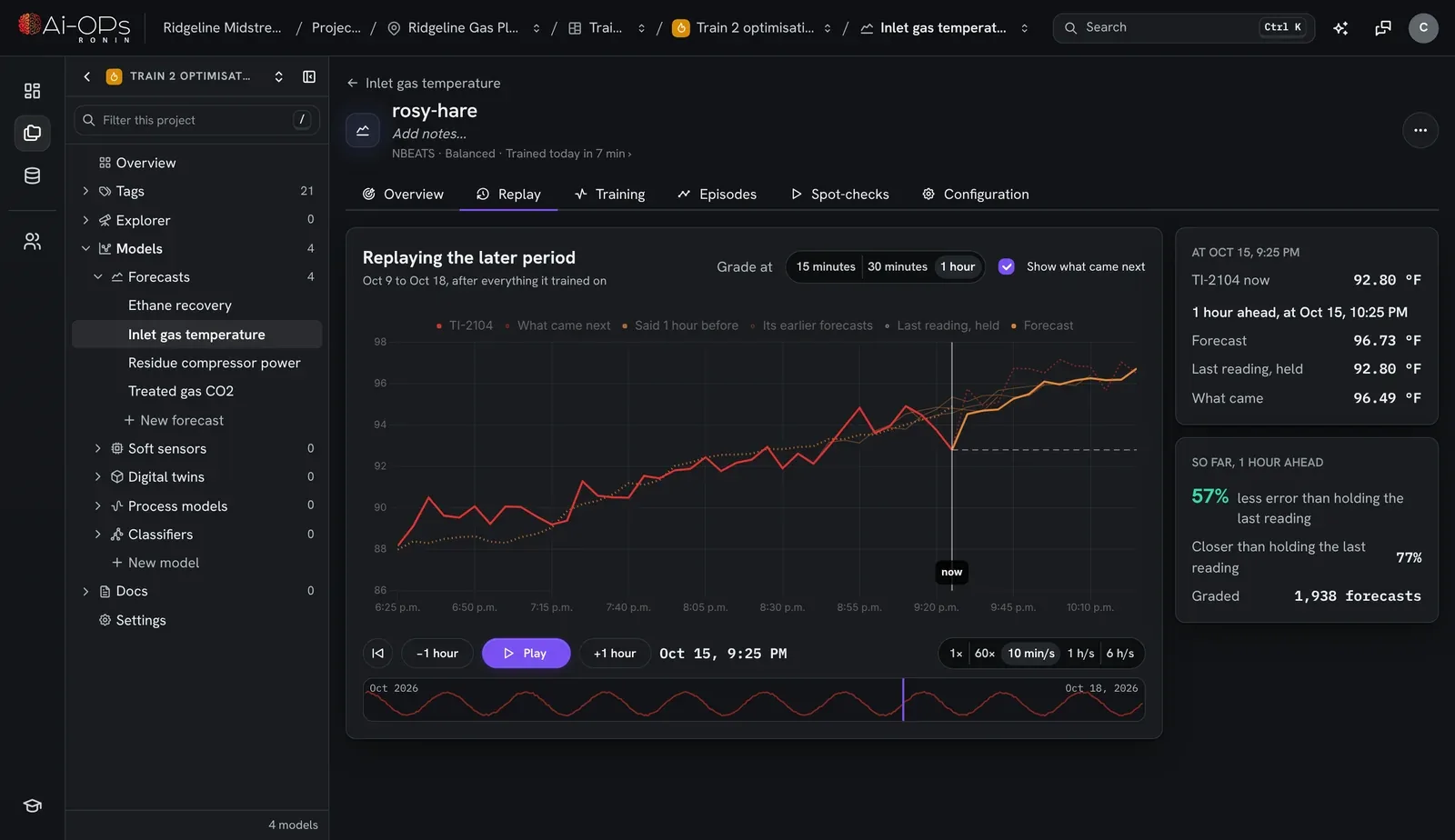The height and width of the screenshot is (840, 1455).
Task: Collapse the Models tree node
Action: pyautogui.click(x=85, y=248)
